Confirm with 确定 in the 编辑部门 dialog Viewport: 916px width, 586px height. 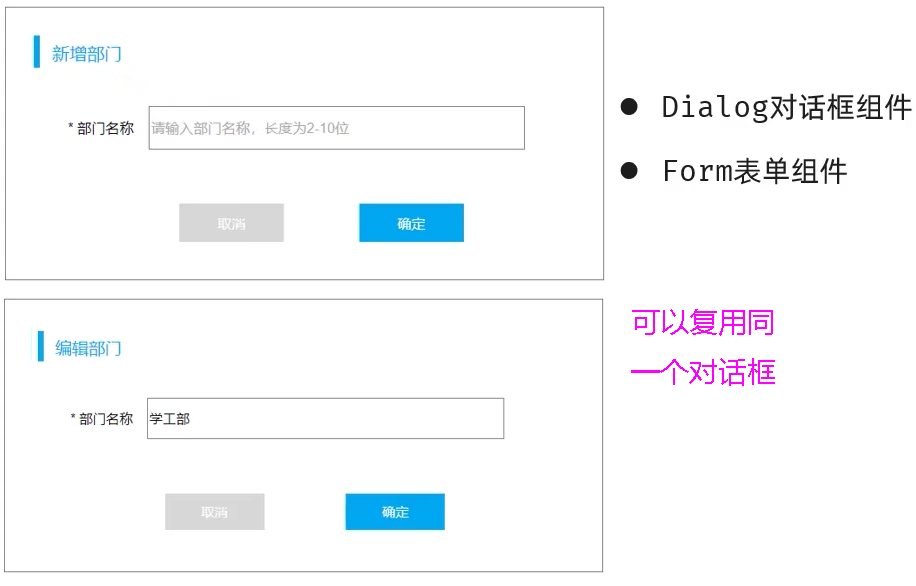pos(395,512)
